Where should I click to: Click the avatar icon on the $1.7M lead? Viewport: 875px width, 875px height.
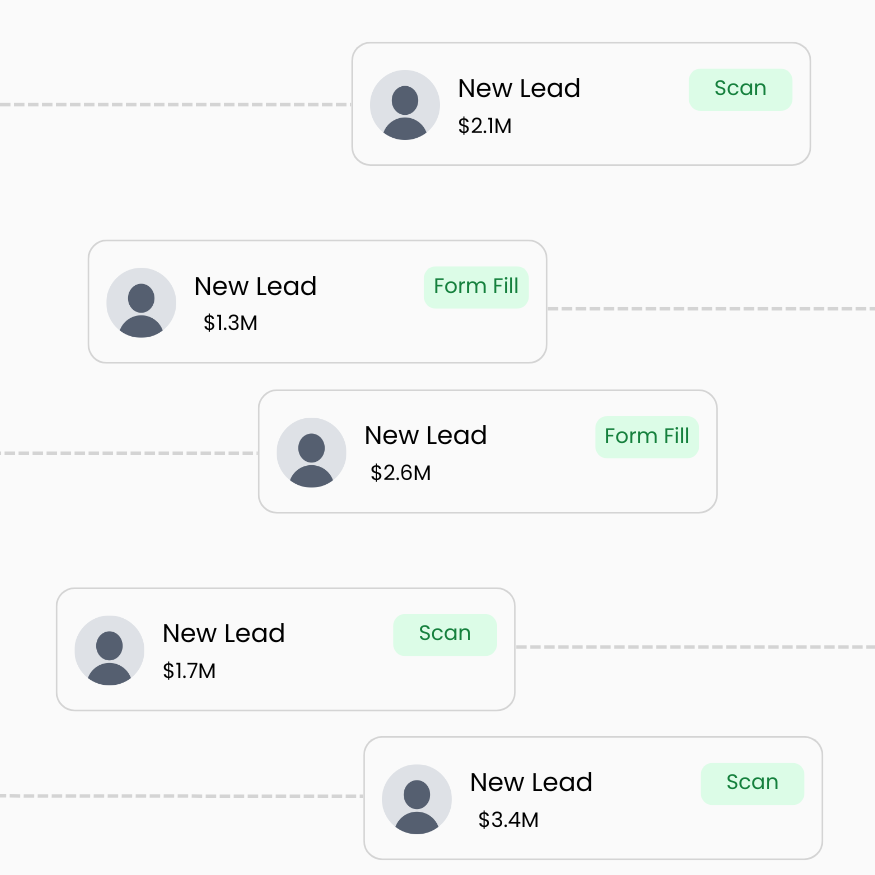click(109, 650)
